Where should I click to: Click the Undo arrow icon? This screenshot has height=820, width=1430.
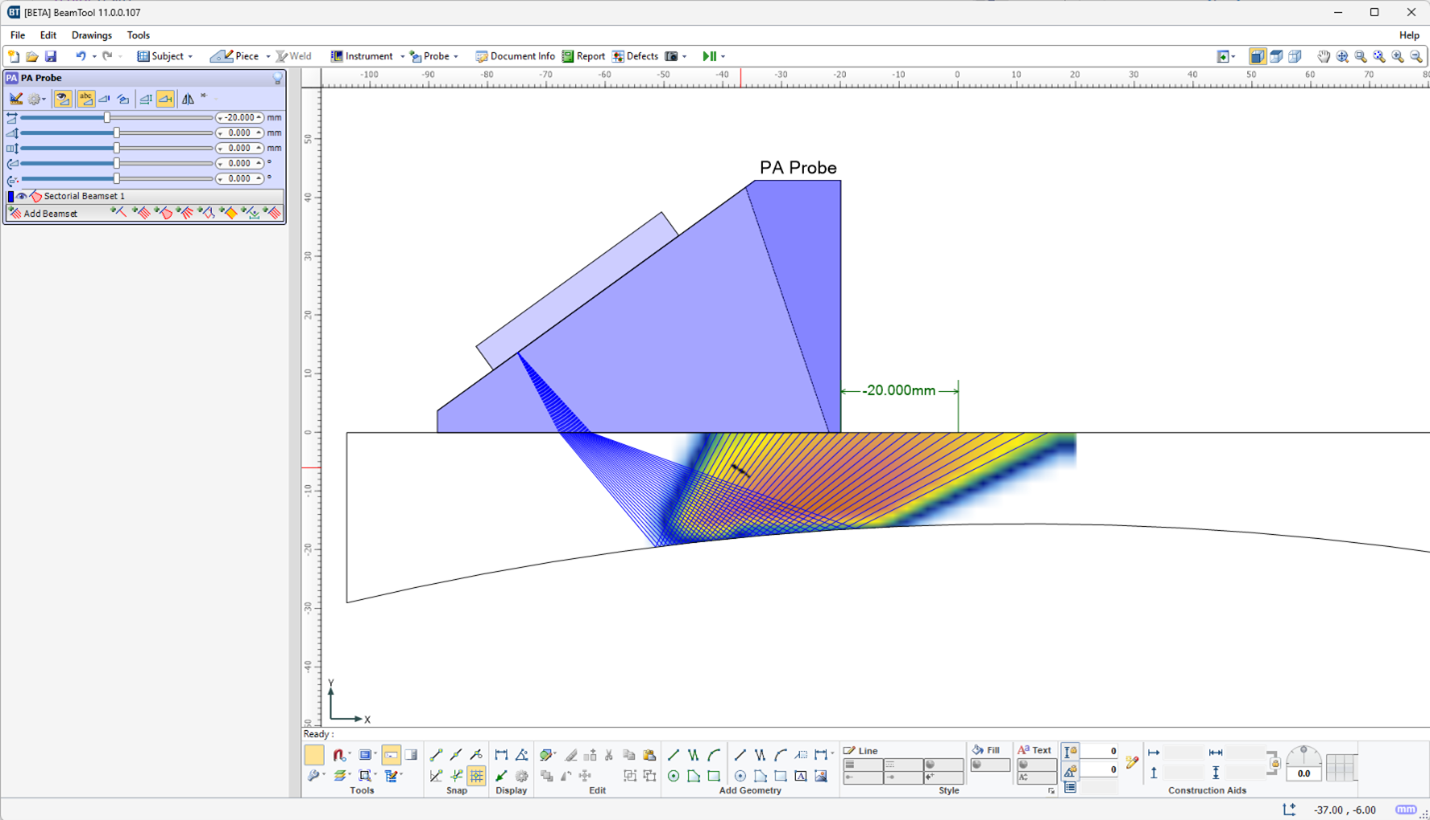80,56
